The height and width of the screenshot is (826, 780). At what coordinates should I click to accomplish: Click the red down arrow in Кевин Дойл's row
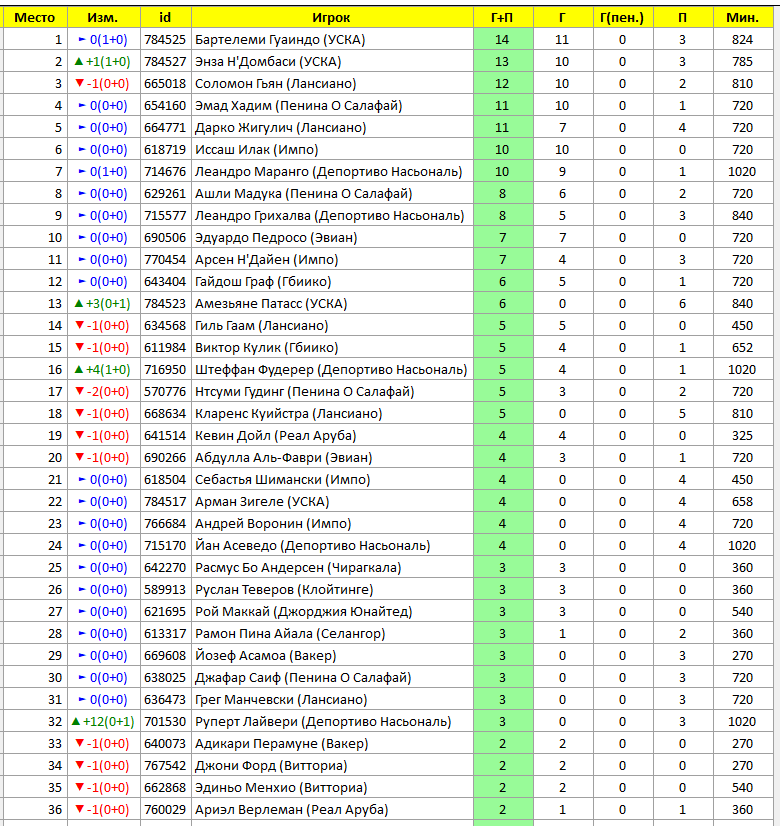(x=80, y=435)
